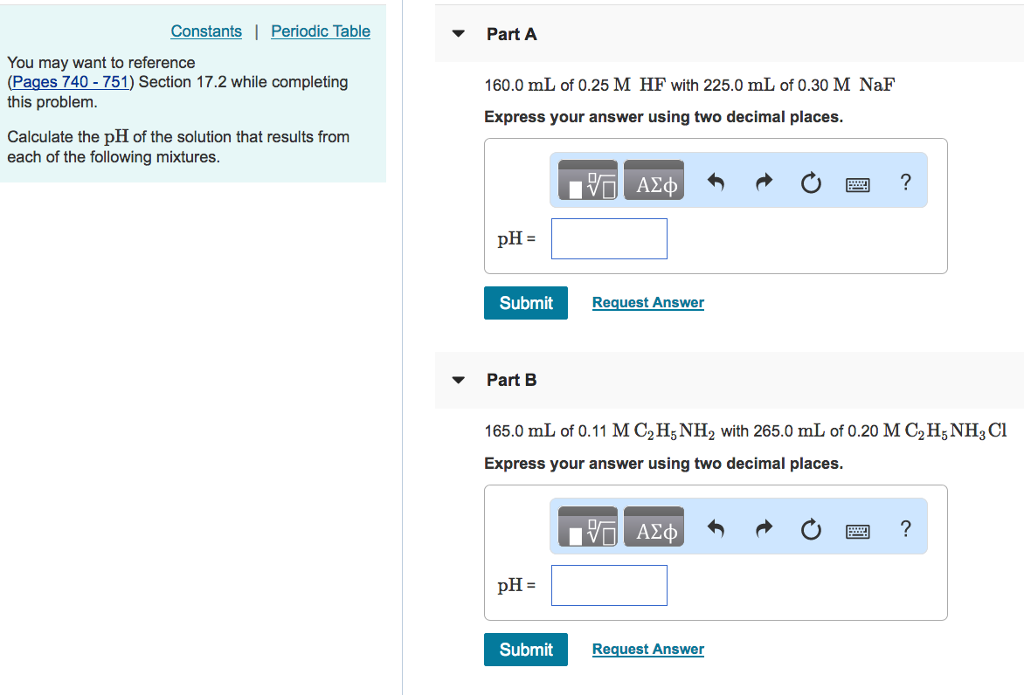Open the Periodic Table

(x=320, y=31)
